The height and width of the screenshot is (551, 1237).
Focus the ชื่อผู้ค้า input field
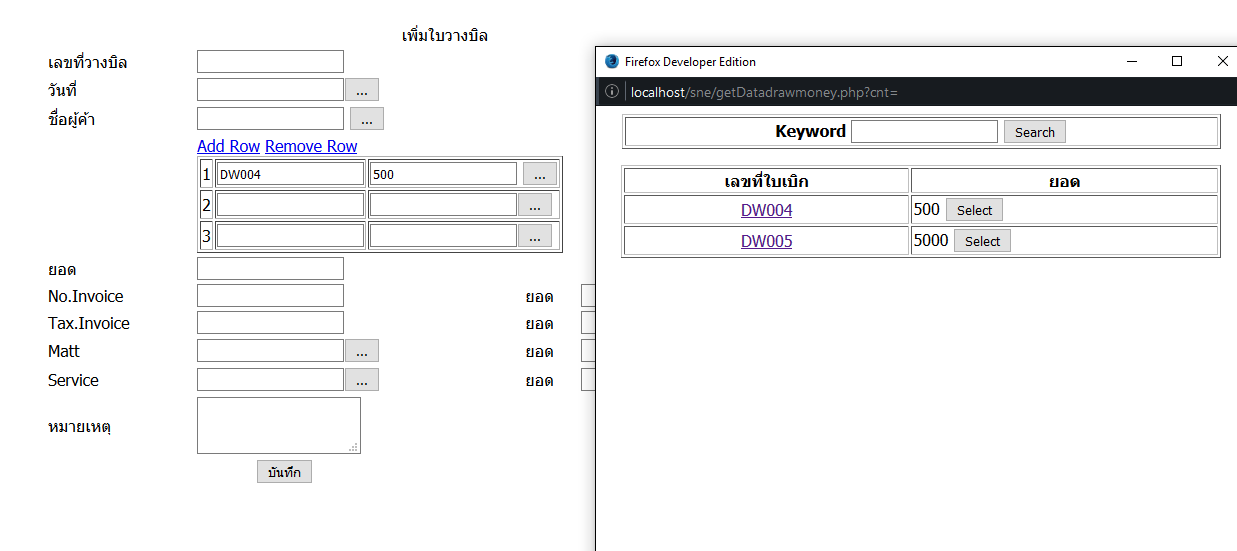point(270,119)
